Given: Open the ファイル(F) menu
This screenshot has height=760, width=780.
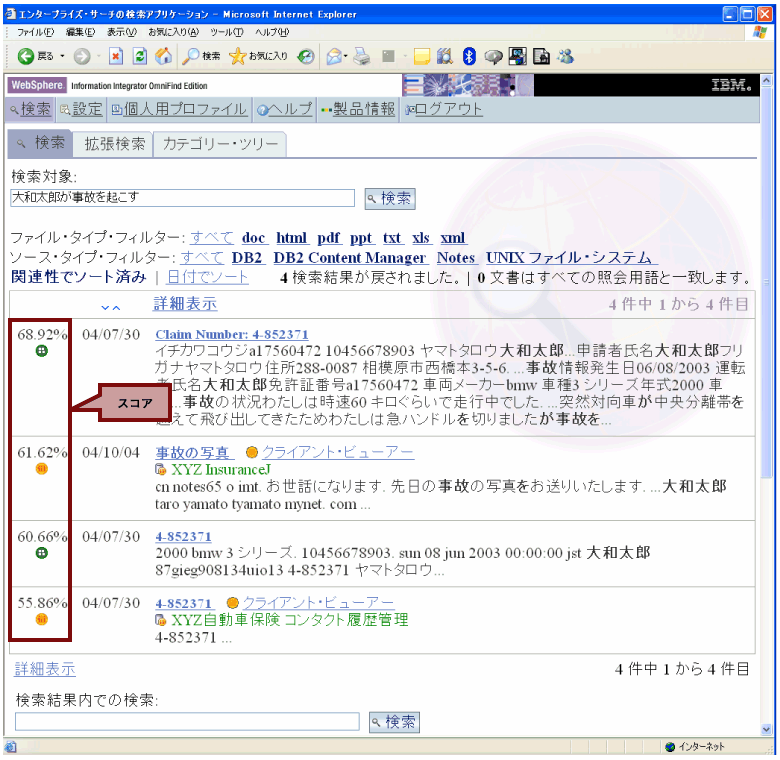Looking at the screenshot, I should (x=35, y=32).
